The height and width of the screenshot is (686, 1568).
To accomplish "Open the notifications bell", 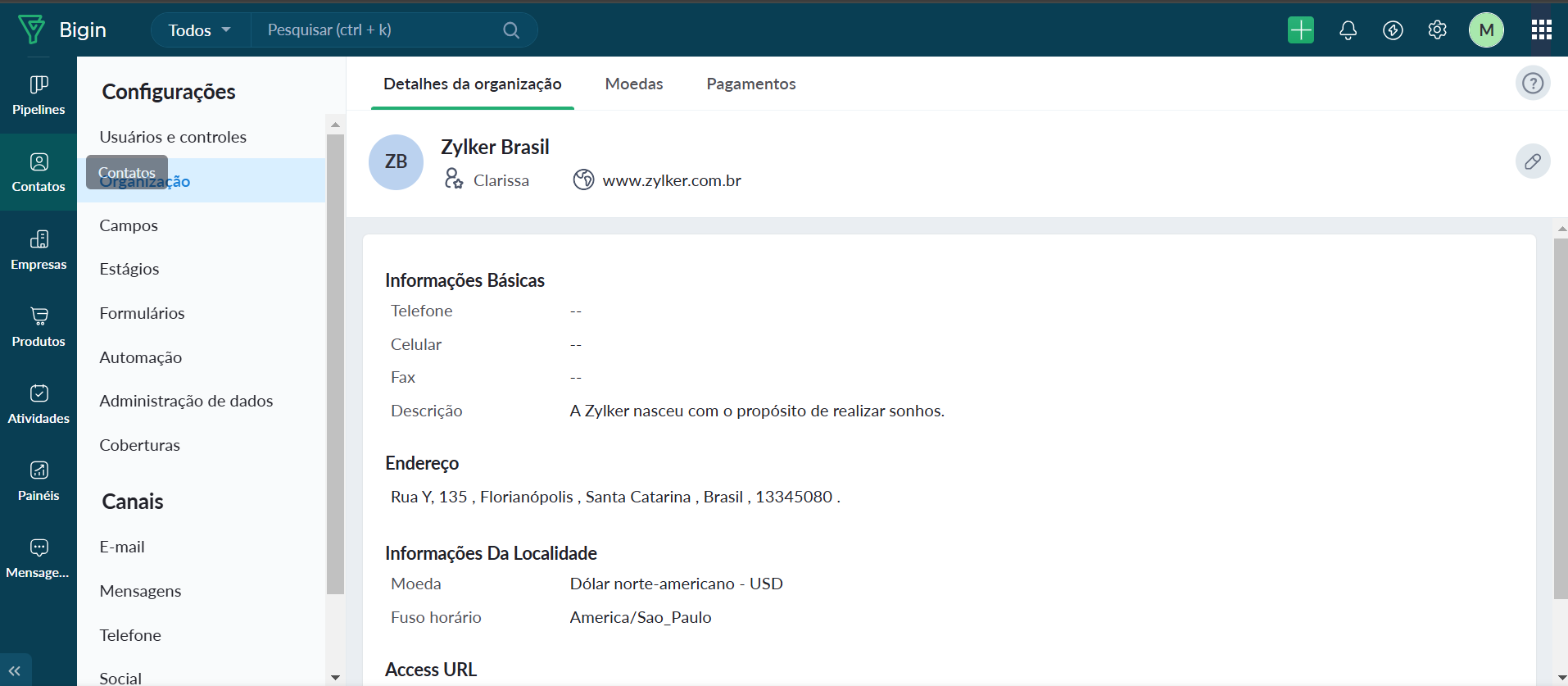I will point(1348,30).
